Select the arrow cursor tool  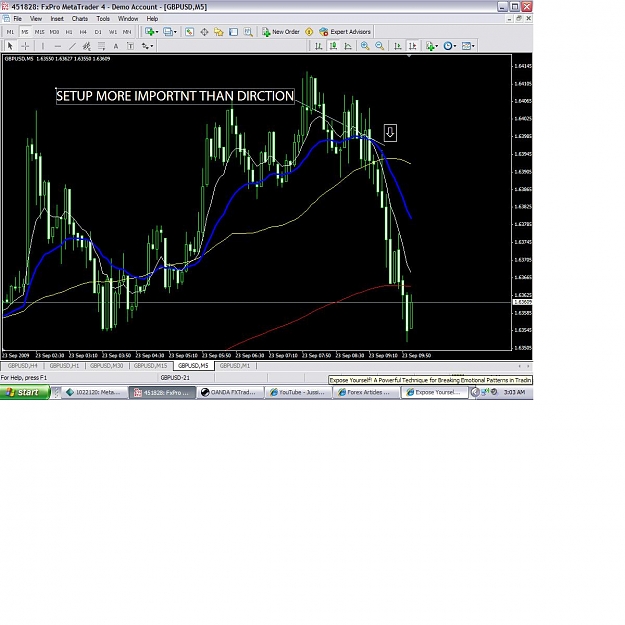pos(10,46)
